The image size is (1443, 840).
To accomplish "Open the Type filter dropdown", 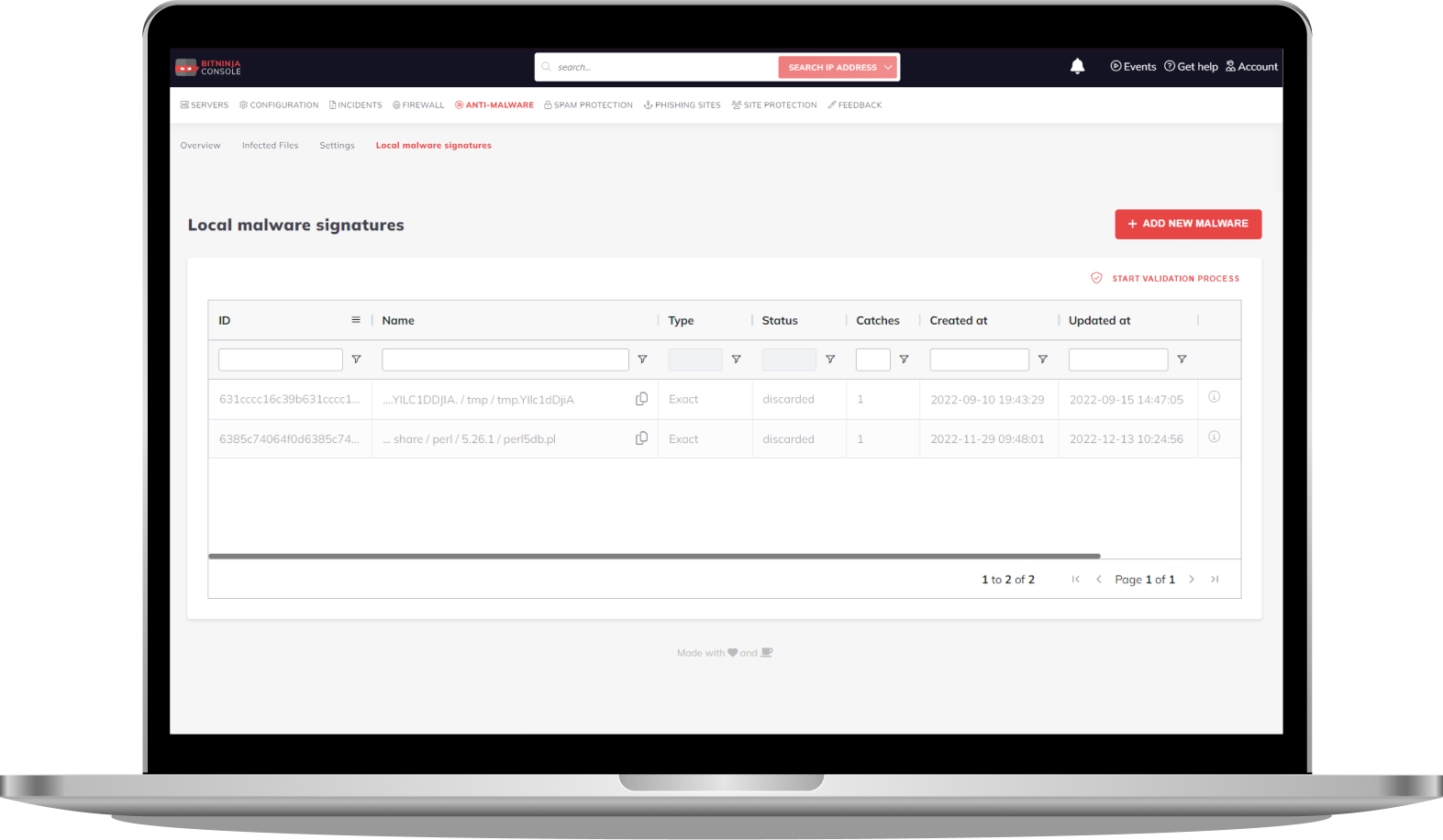I will tap(695, 359).
